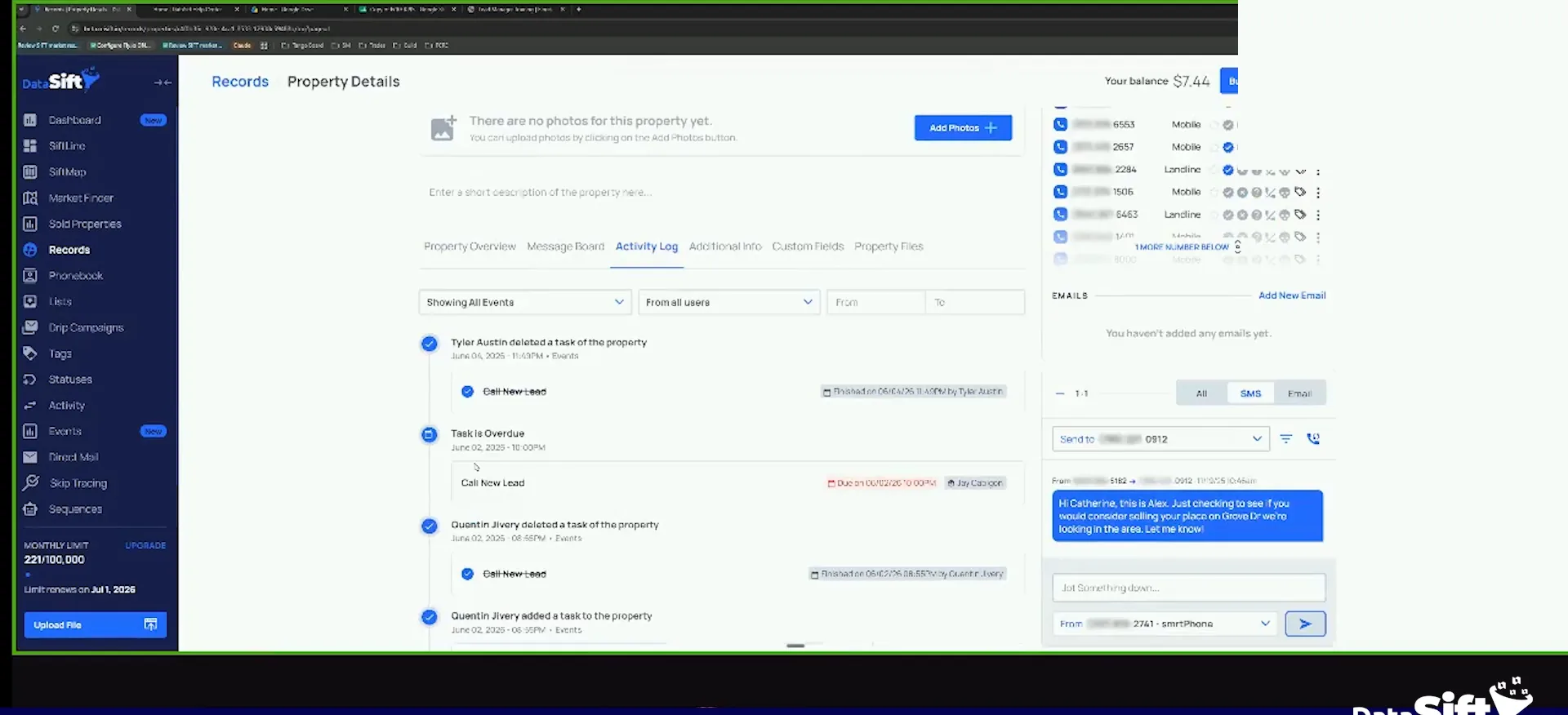The width and height of the screenshot is (1568, 715).
Task: Open the Custom Fields tab
Action: point(808,246)
